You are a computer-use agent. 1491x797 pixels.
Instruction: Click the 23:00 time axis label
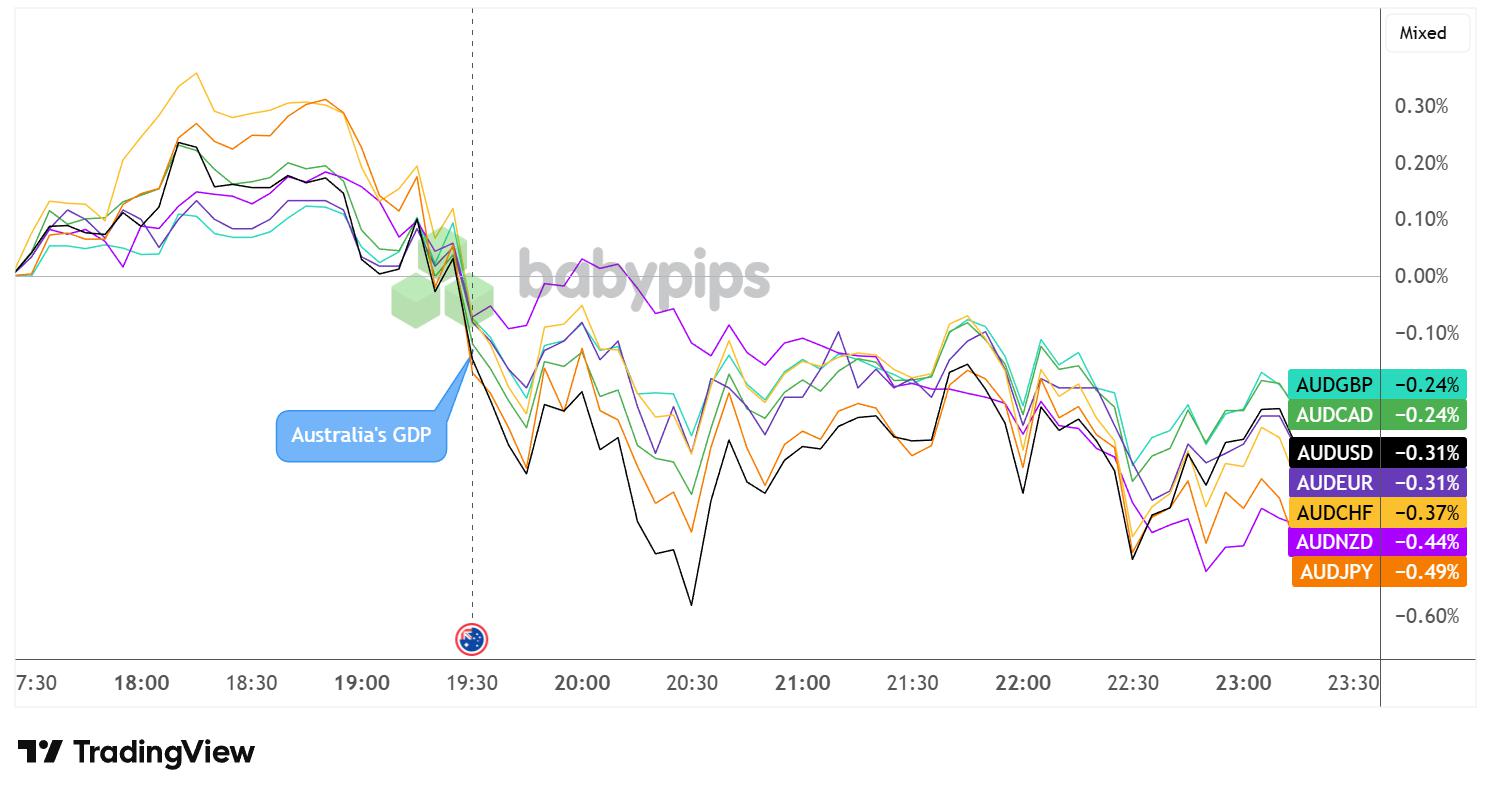pos(1243,684)
